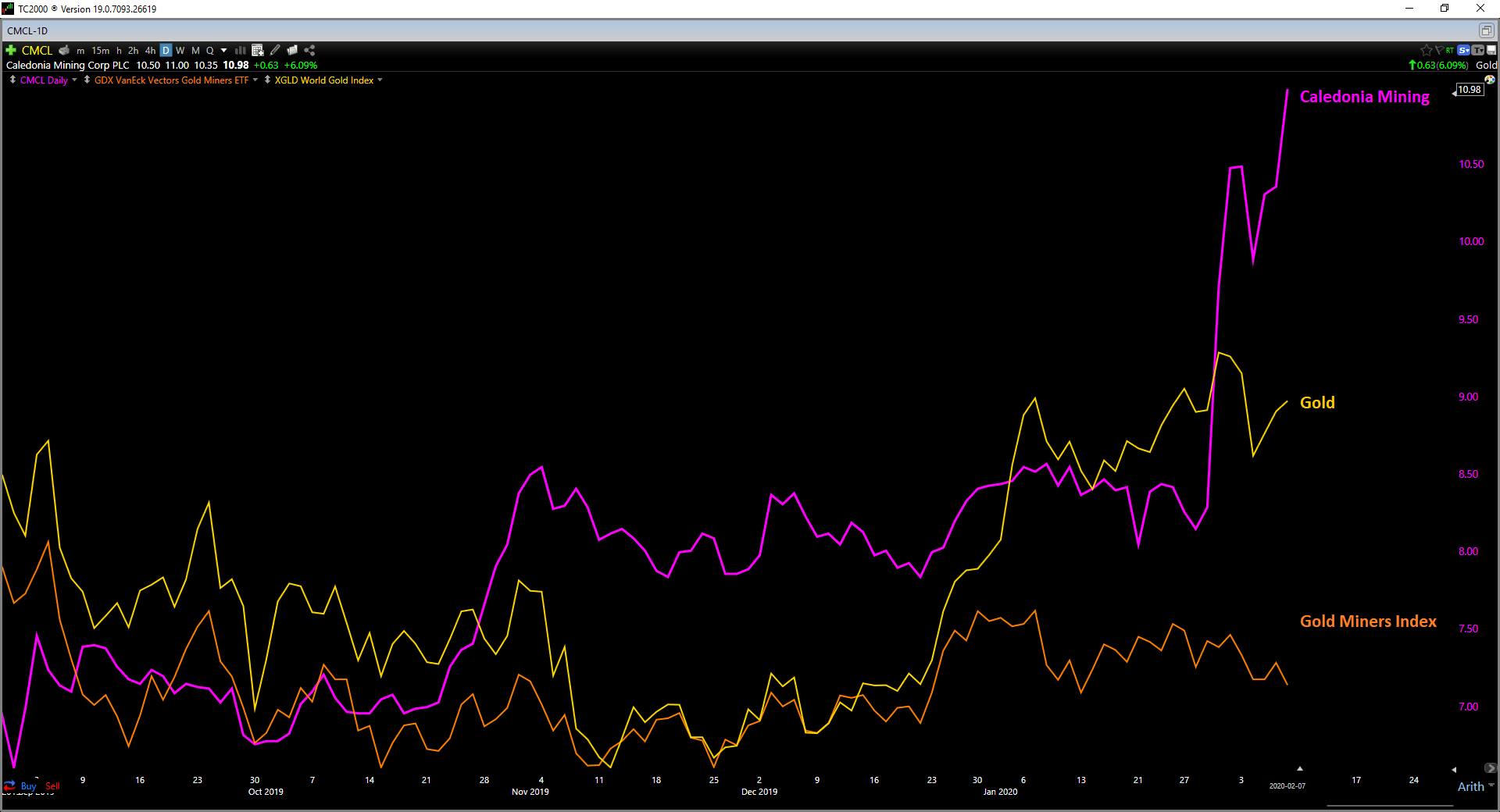Expand the XGLD World Gold Index dropdown

point(380,80)
